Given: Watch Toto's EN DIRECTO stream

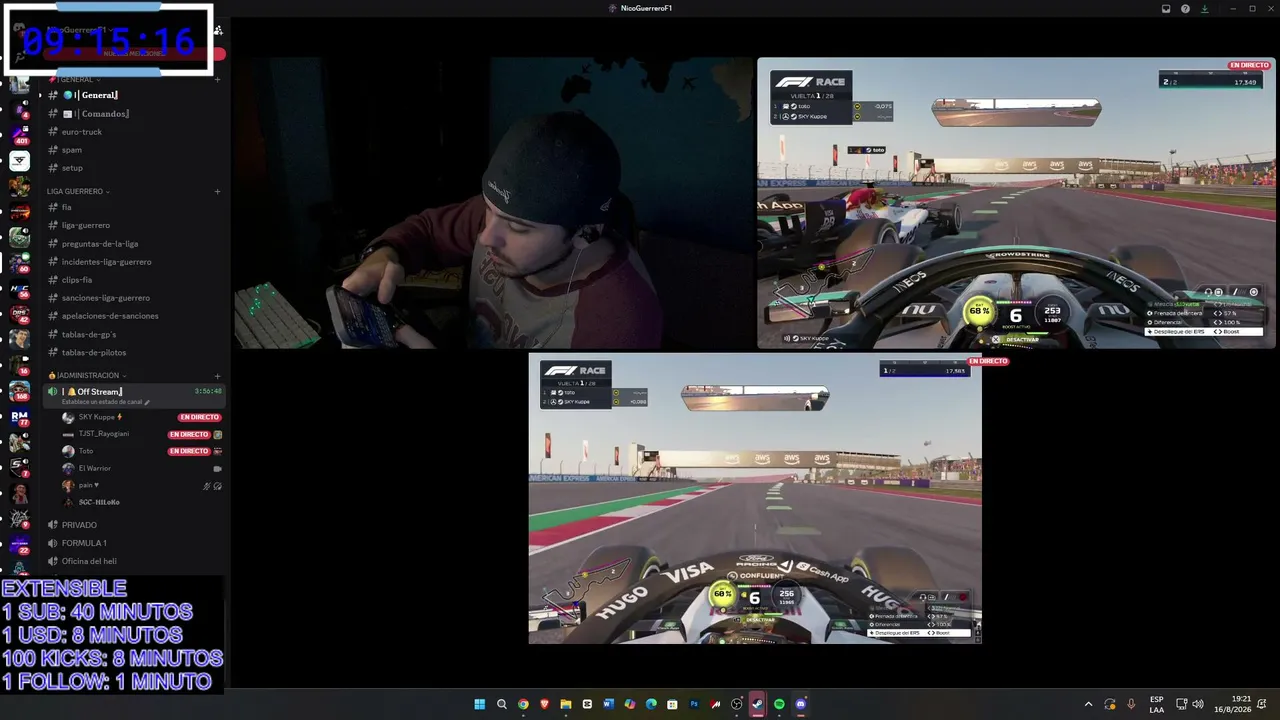Looking at the screenshot, I should (189, 451).
